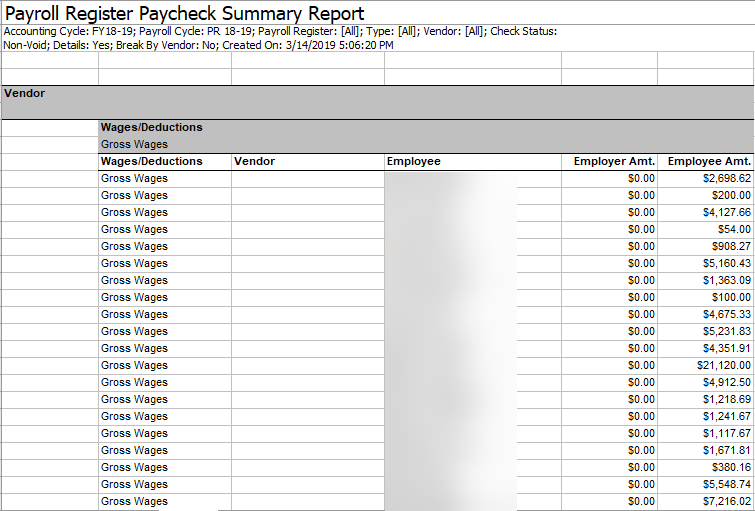Select the $2,698.62 employee amount cell
Image resolution: width=755 pixels, height=511 pixels.
(x=726, y=178)
